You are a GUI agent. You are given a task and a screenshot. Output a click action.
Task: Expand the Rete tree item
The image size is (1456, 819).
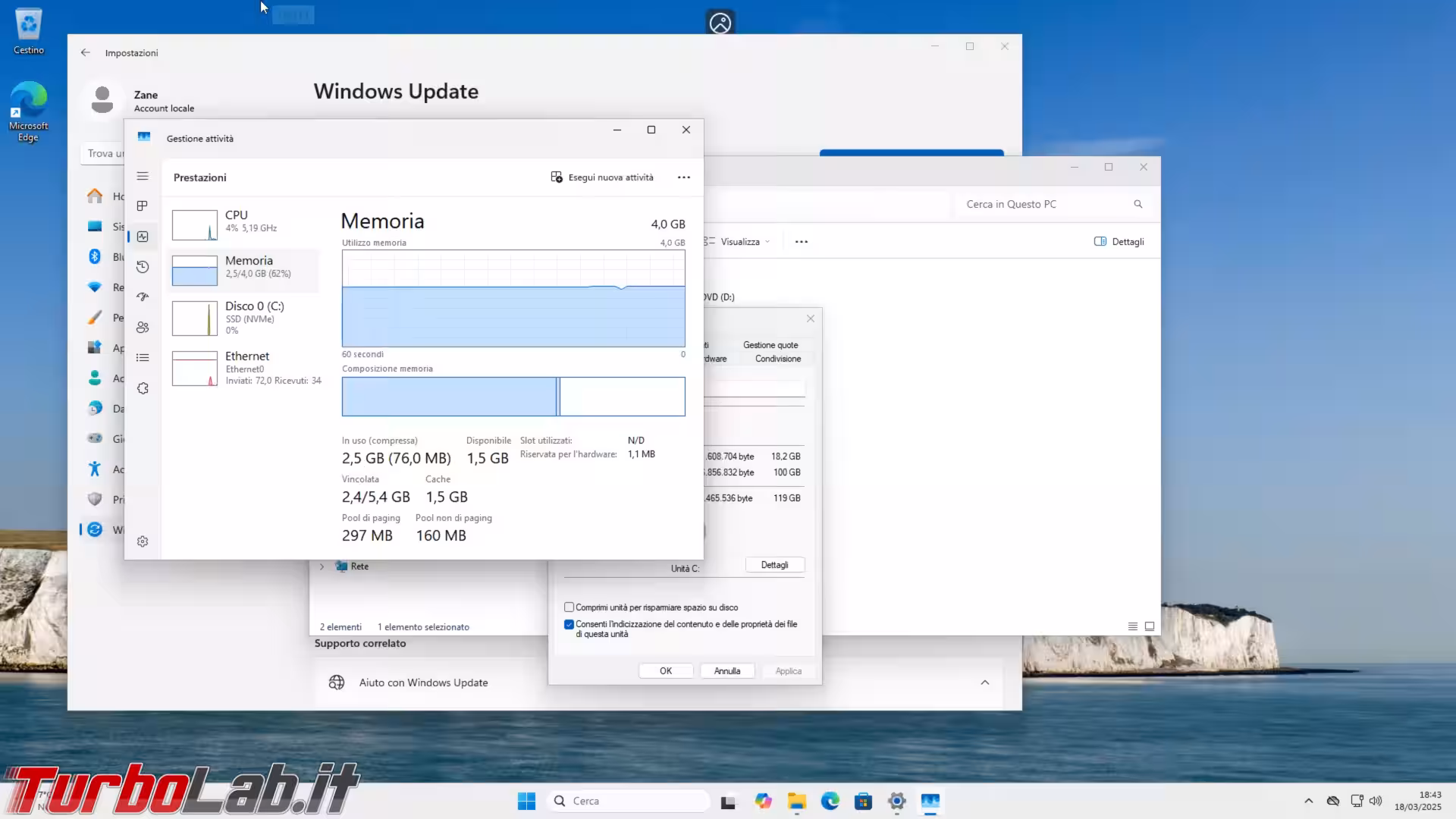322,566
